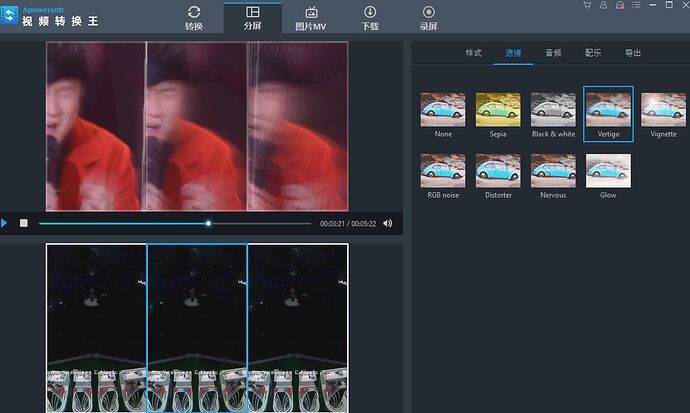Open the 转换 convert section
690x413 pixels.
pos(193,17)
